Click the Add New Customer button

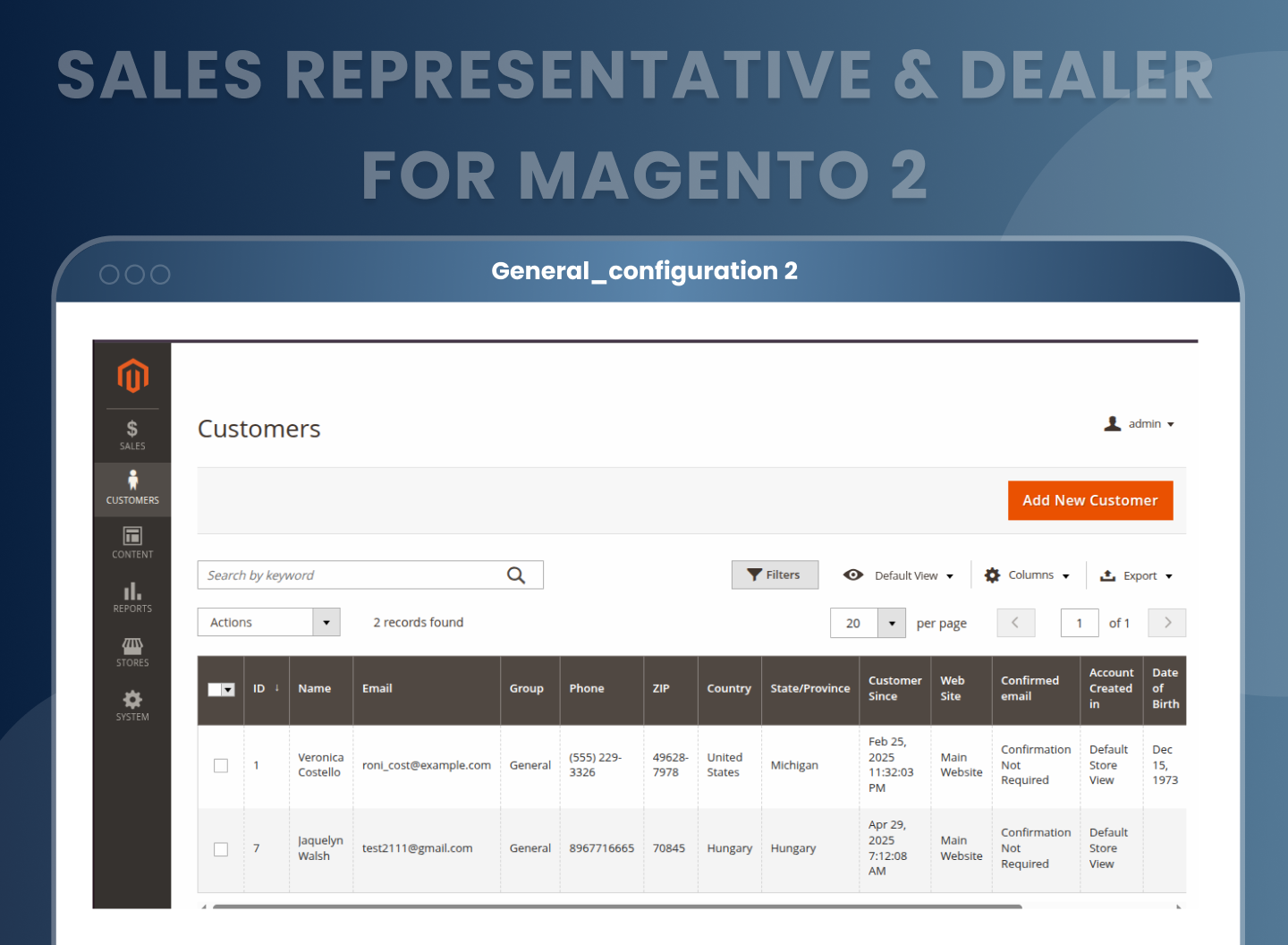[x=1090, y=500]
